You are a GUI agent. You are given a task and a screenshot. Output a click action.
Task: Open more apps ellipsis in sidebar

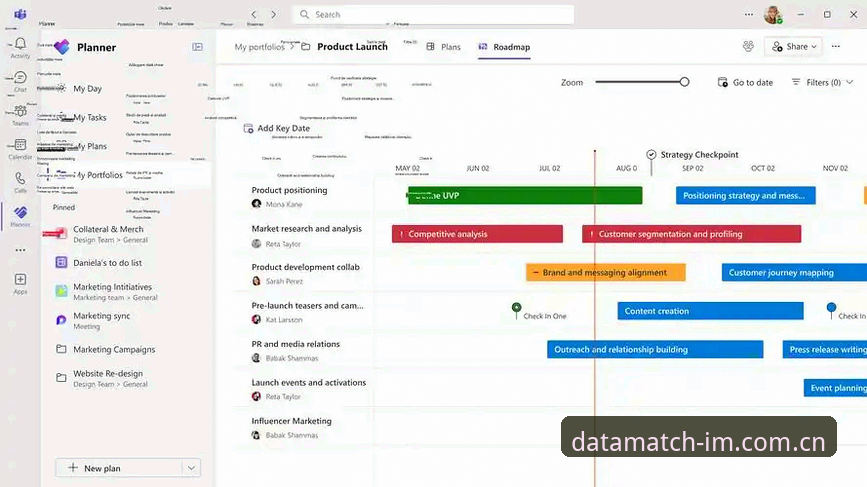click(20, 250)
